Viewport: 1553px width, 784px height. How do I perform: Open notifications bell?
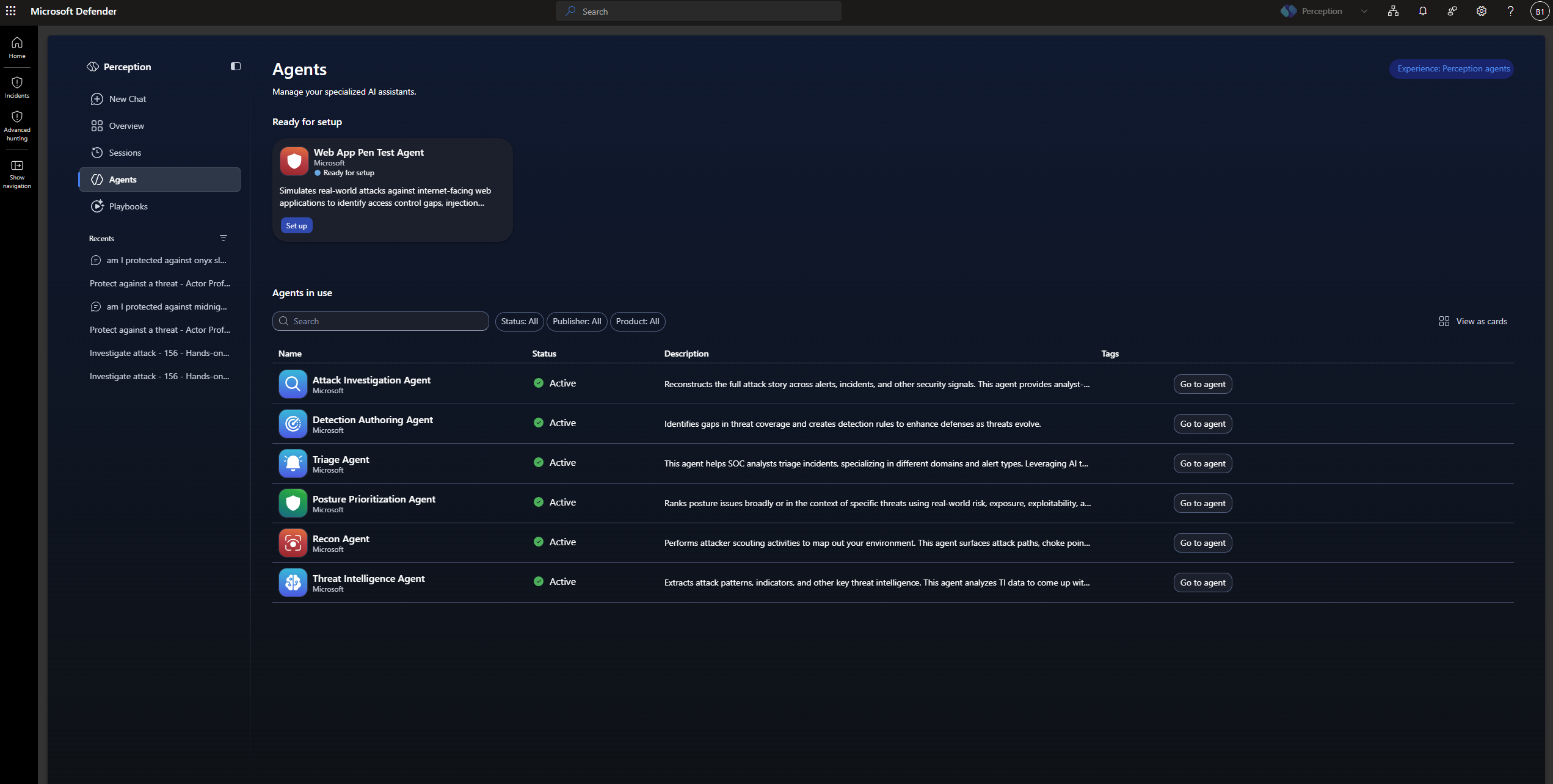(1422, 11)
